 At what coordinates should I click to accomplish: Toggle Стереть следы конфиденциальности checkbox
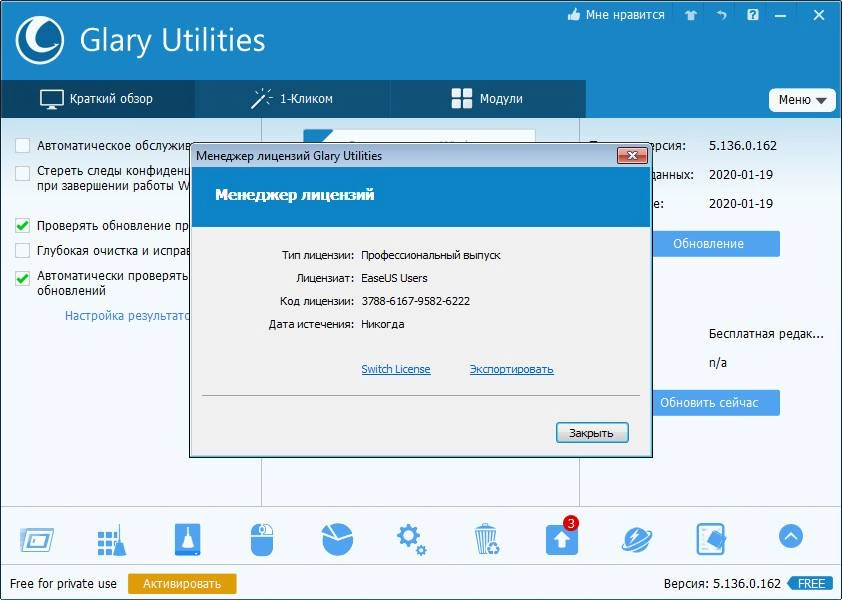point(23,174)
